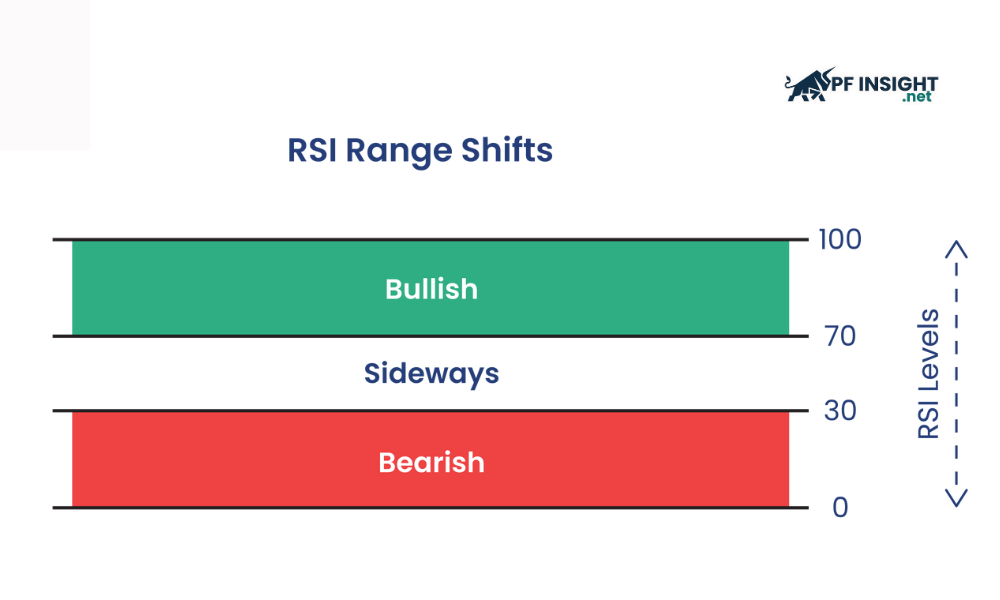Click the upward arrowhead beside RSI Levels

point(957,248)
